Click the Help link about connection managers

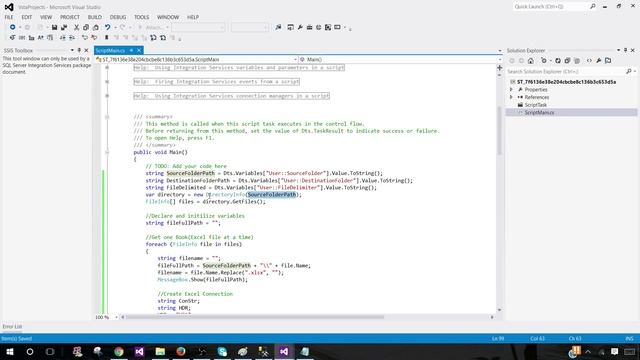[x=231, y=96]
